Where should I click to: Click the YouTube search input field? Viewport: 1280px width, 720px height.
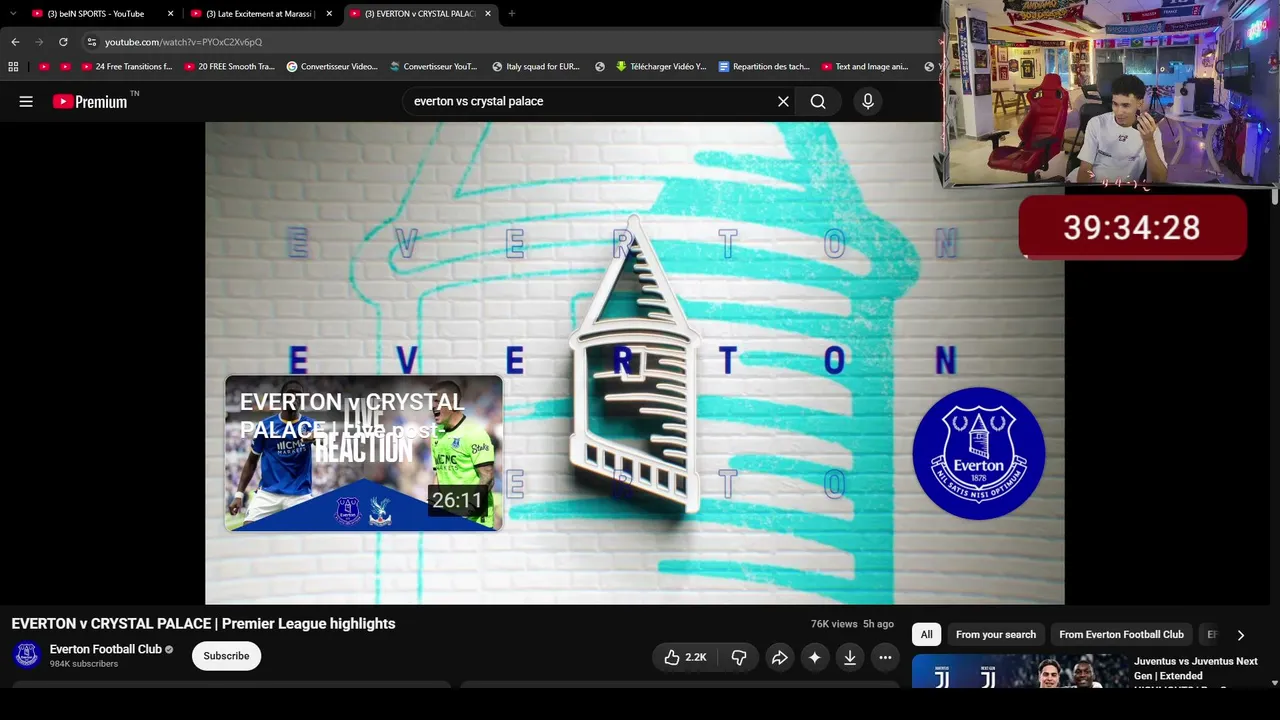pos(590,101)
